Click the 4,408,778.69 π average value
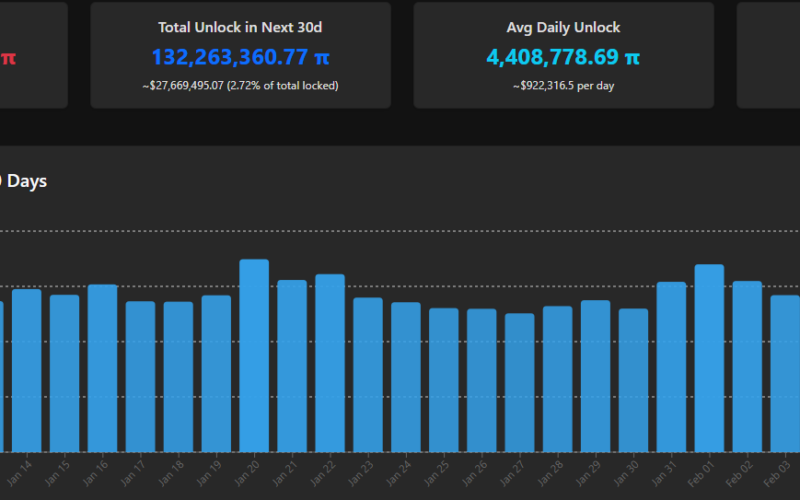800x500 pixels. pyautogui.click(x=563, y=58)
